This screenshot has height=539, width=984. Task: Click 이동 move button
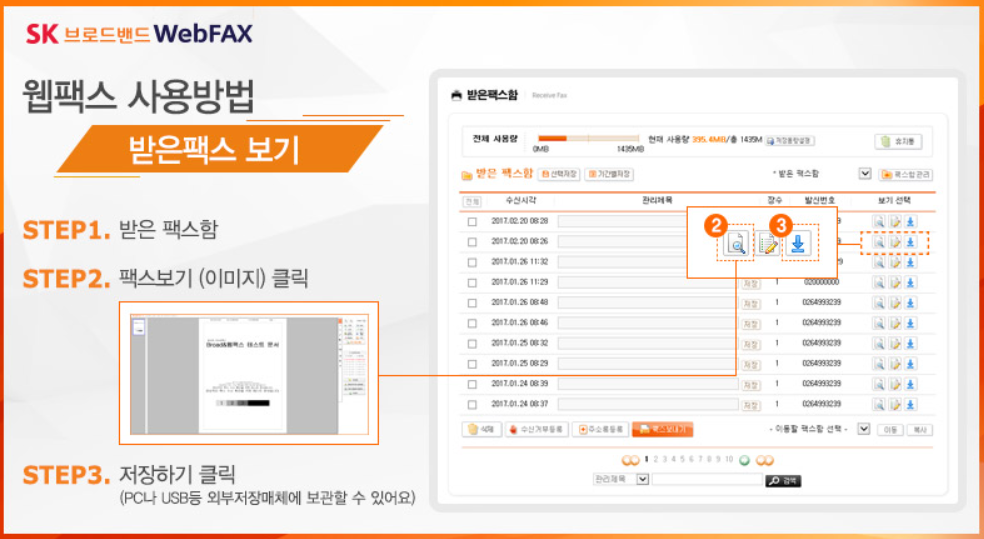click(890, 430)
